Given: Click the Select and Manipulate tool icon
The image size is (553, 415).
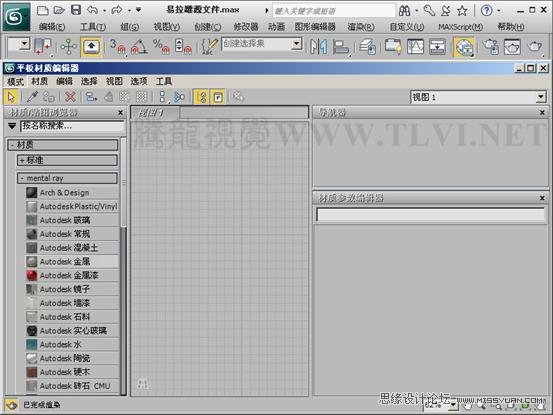Looking at the screenshot, I should point(68,47).
